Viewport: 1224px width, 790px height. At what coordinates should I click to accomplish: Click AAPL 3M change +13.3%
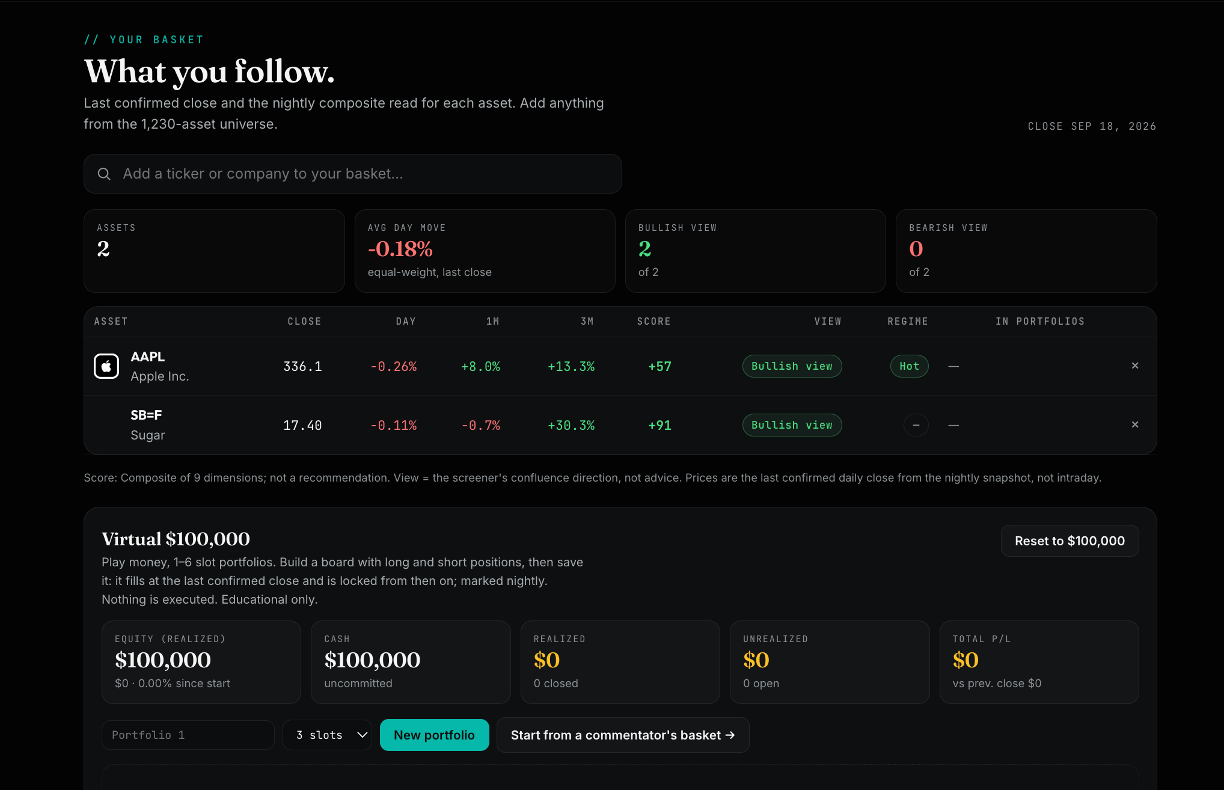(571, 367)
